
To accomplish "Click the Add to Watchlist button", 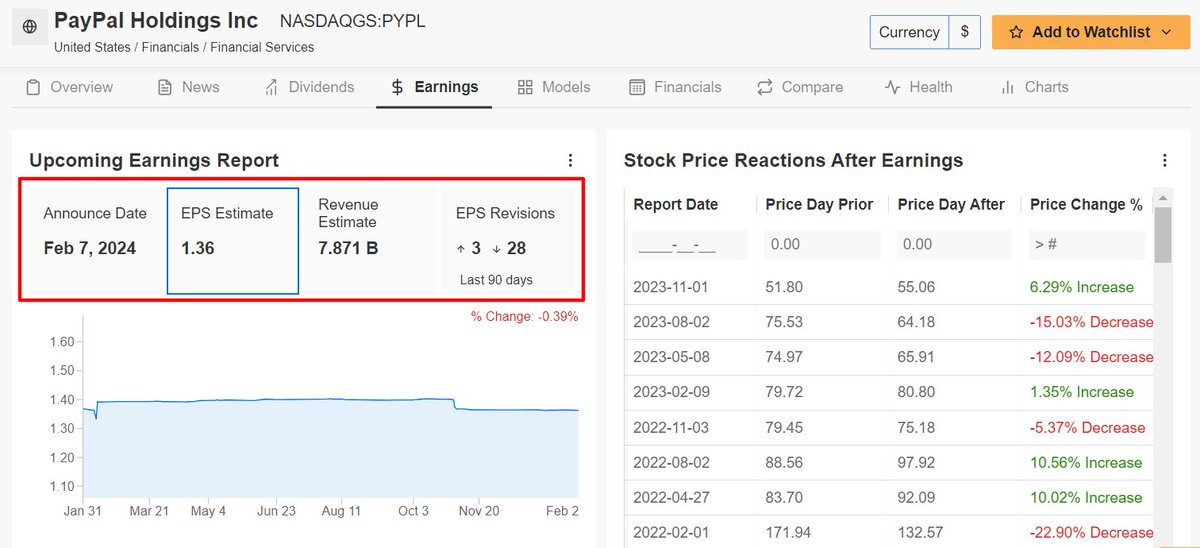I will click(x=1090, y=32).
